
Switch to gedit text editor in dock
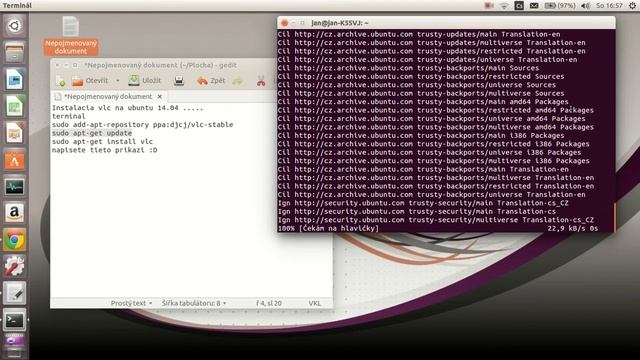pos(14,293)
